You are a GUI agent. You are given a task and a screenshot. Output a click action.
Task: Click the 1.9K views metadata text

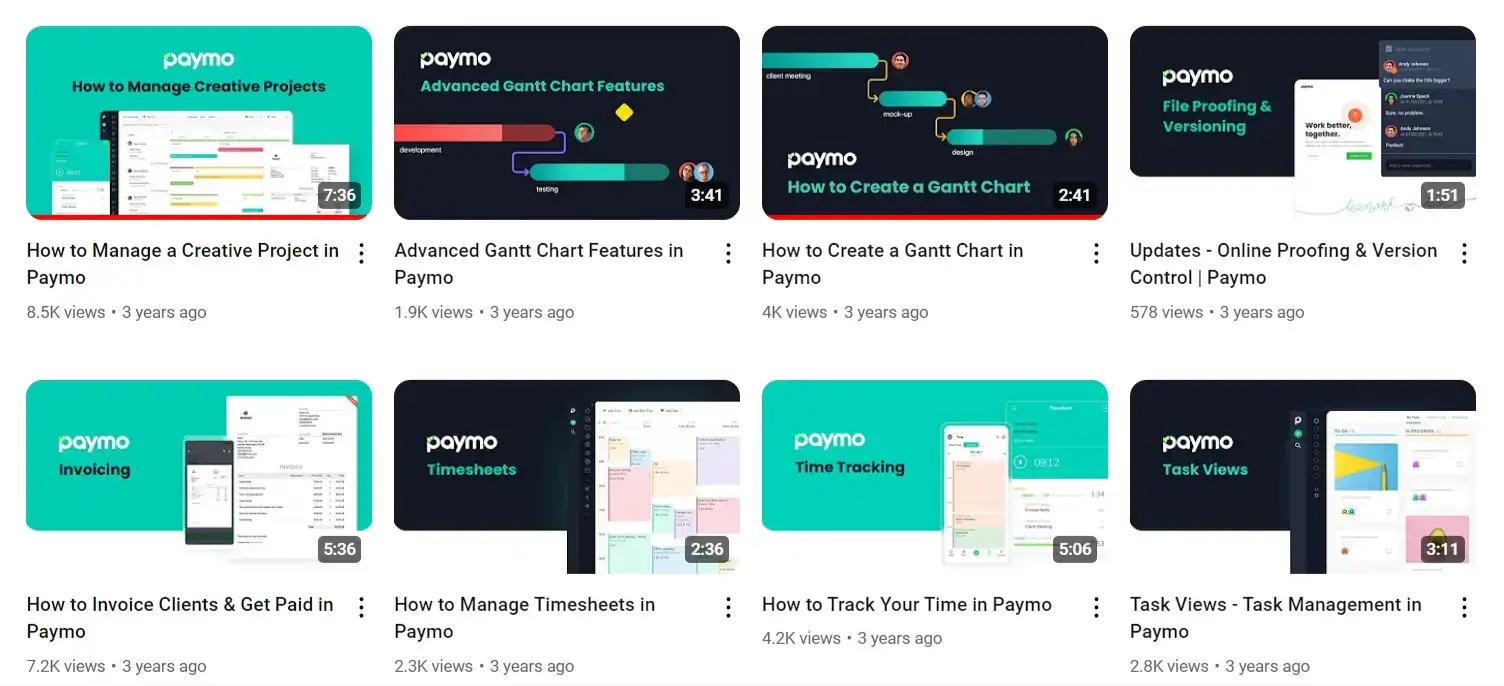coord(434,312)
